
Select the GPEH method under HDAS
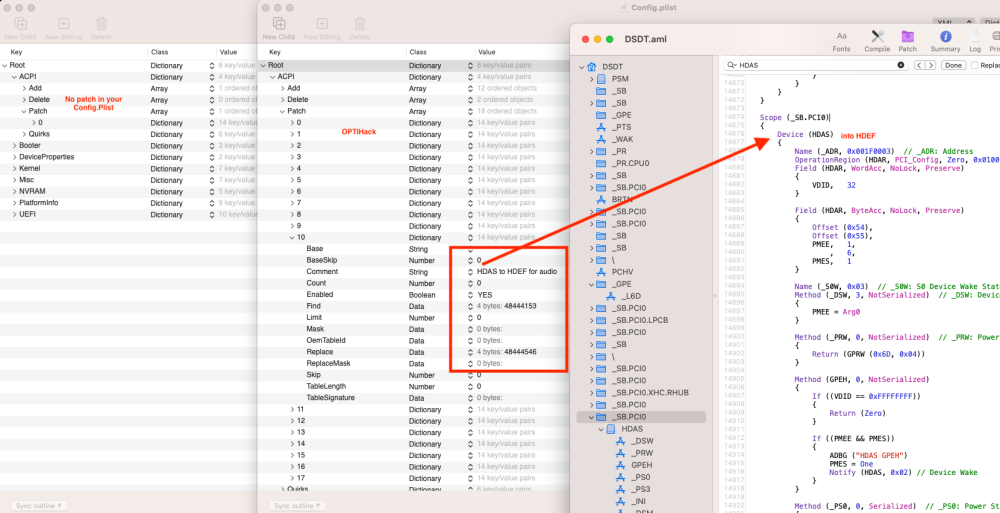pos(642,465)
